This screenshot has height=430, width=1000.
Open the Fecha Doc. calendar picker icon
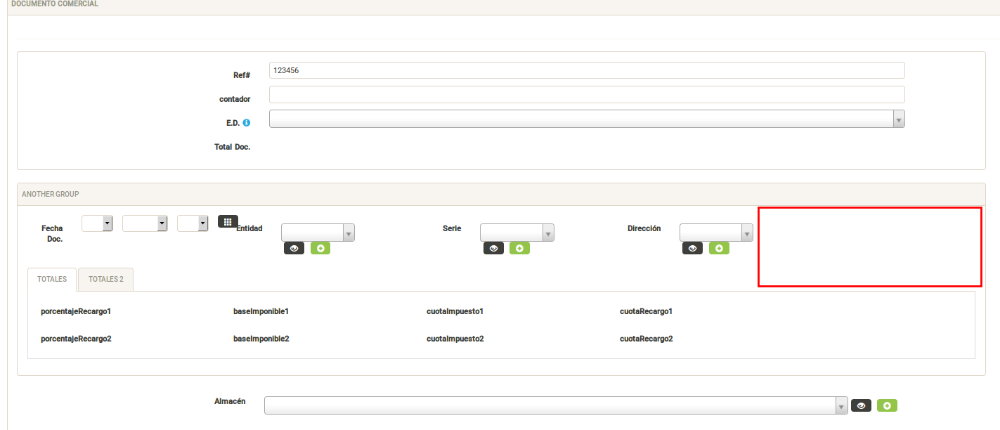point(228,221)
